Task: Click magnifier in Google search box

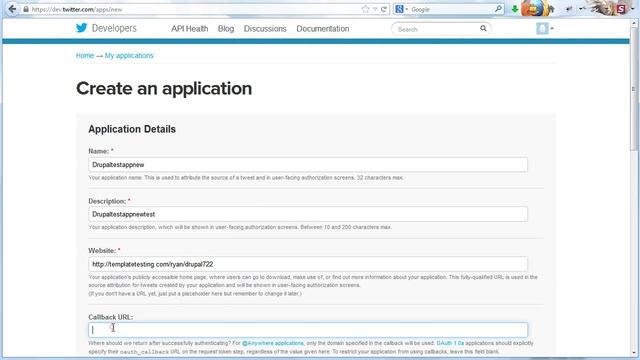Action: 498,9
